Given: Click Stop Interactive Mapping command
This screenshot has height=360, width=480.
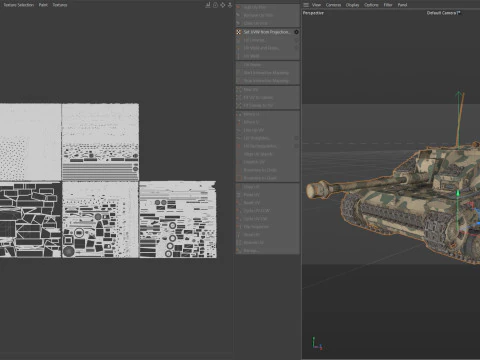Looking at the screenshot, I should 267,81.
